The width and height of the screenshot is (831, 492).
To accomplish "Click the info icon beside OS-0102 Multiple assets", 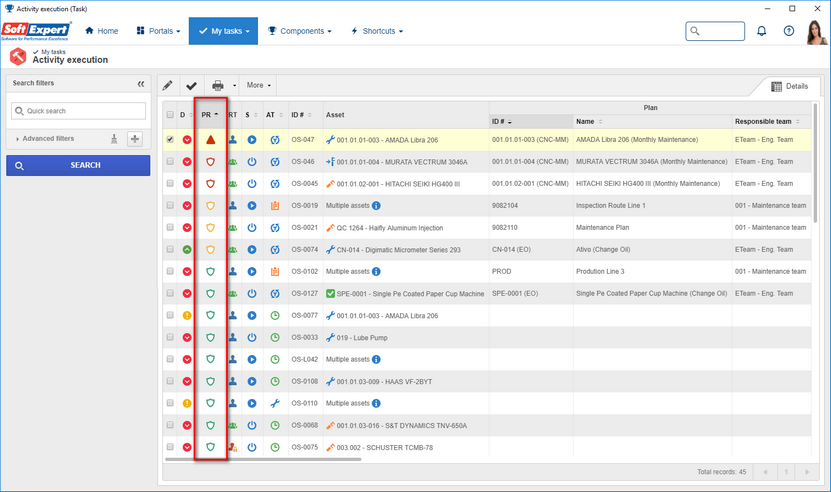I will 376,271.
